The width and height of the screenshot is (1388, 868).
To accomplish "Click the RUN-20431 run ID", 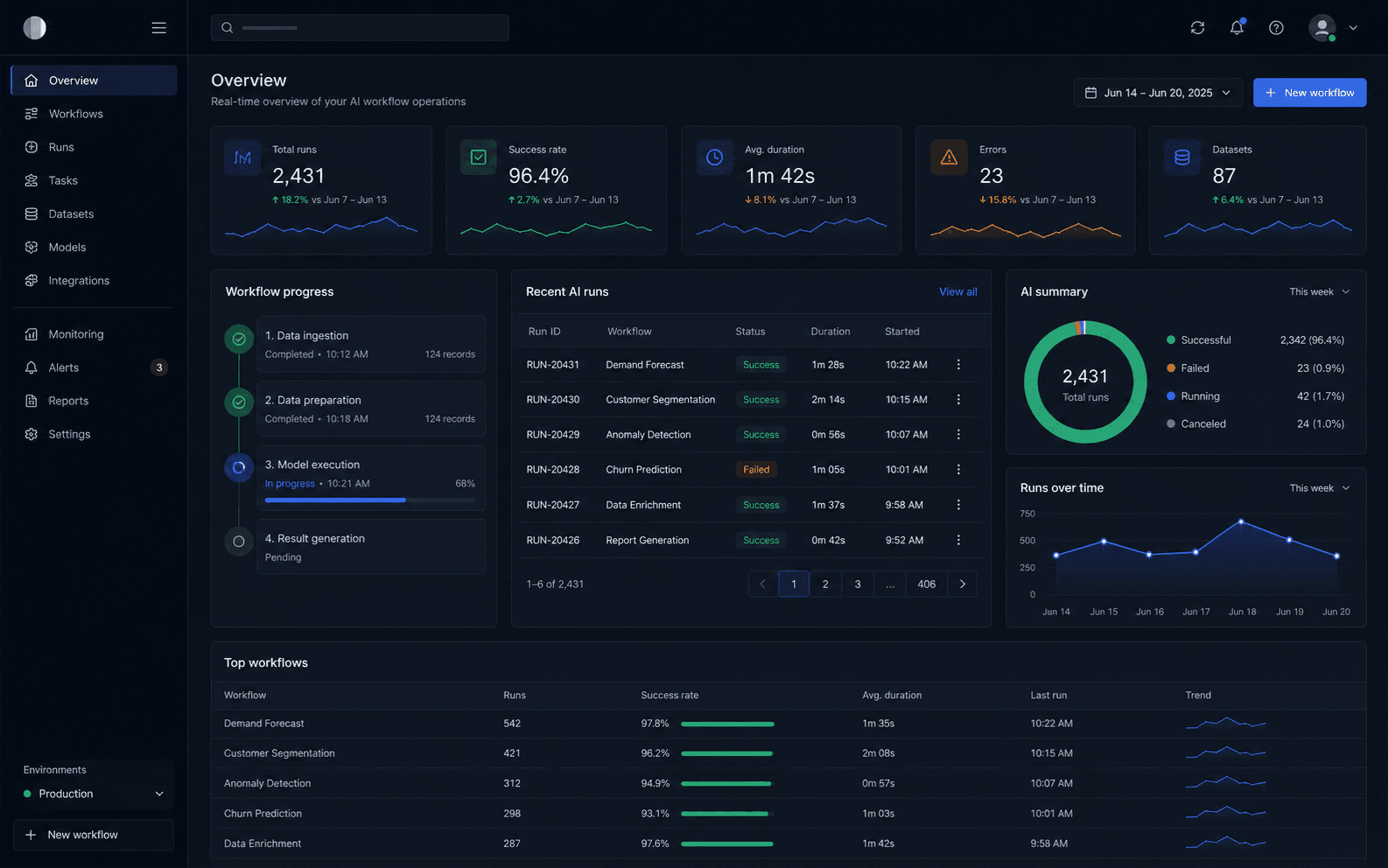I will click(x=553, y=365).
